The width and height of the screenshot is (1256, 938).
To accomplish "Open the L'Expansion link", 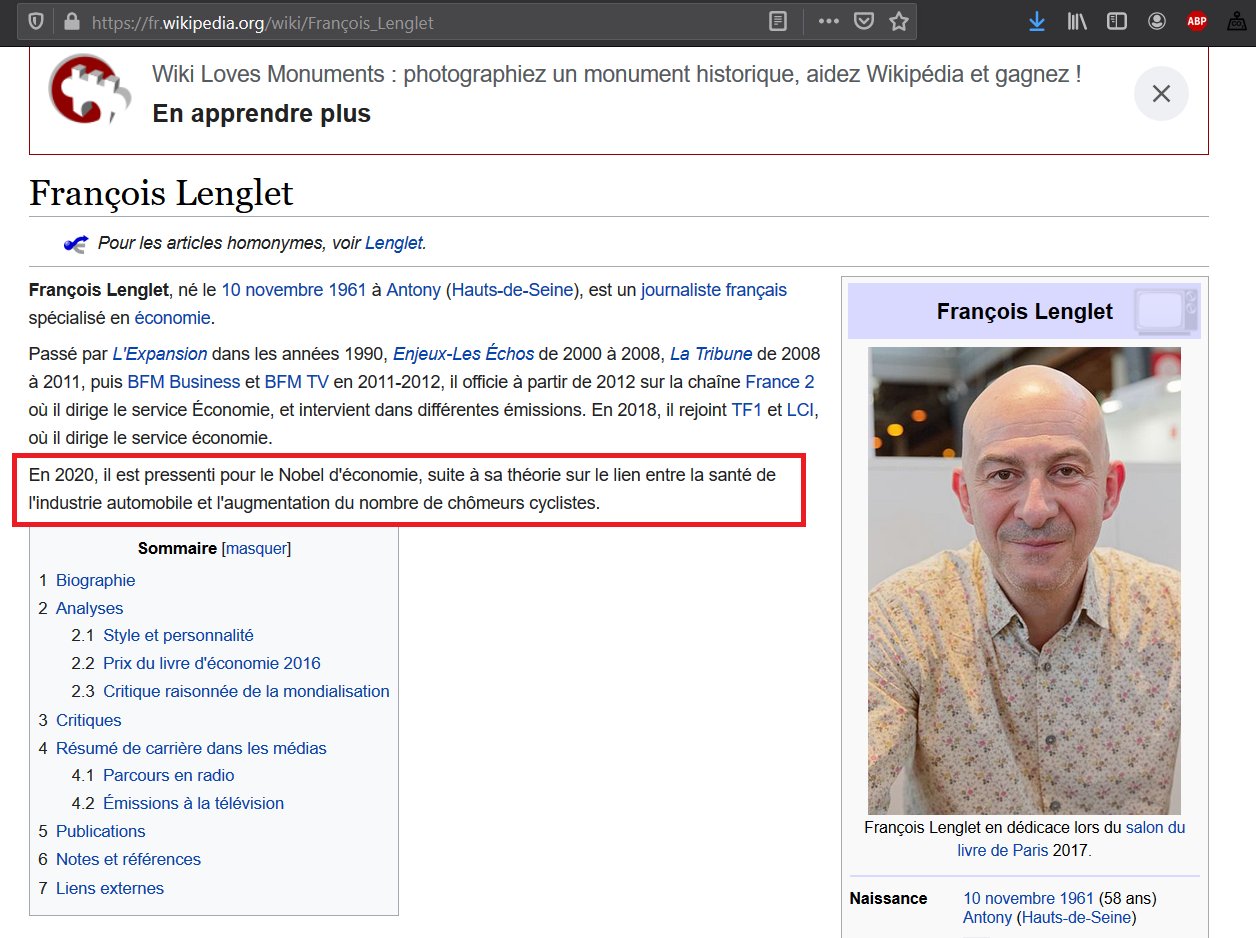I will point(160,354).
